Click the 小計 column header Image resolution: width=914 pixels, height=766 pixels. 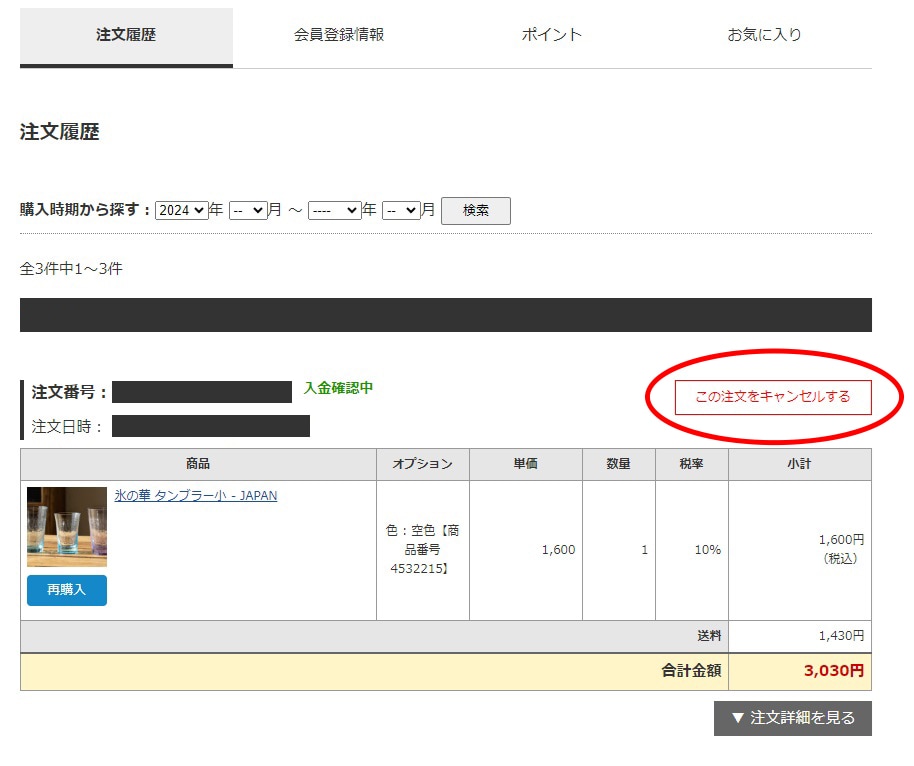[x=799, y=464]
